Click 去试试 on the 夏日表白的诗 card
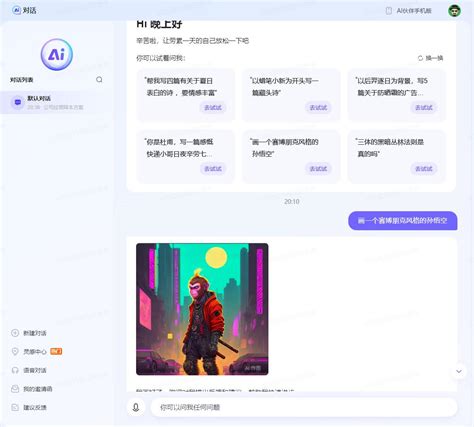The height and width of the screenshot is (427, 474). [x=213, y=108]
